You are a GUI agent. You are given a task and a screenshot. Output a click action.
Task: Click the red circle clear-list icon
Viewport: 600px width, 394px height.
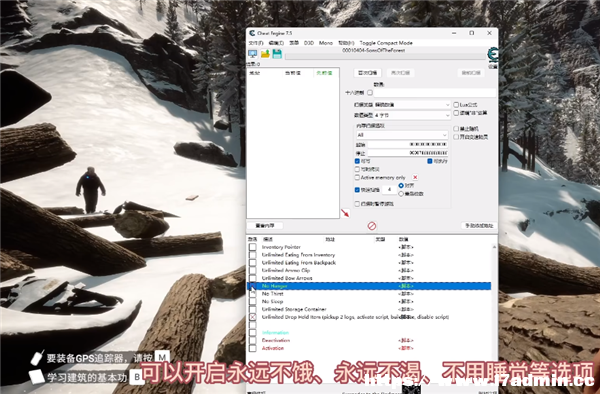coord(372,226)
